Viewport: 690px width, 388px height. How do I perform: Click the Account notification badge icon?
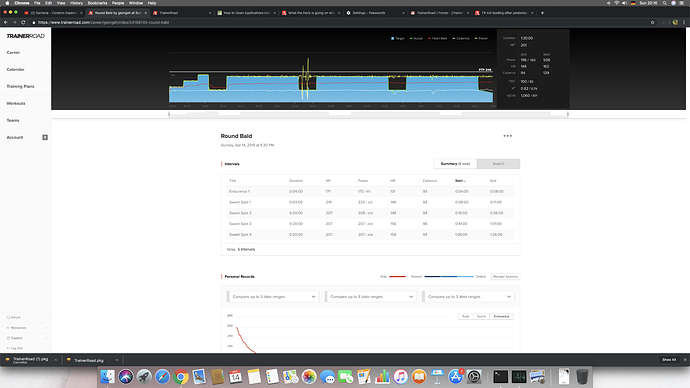45,137
